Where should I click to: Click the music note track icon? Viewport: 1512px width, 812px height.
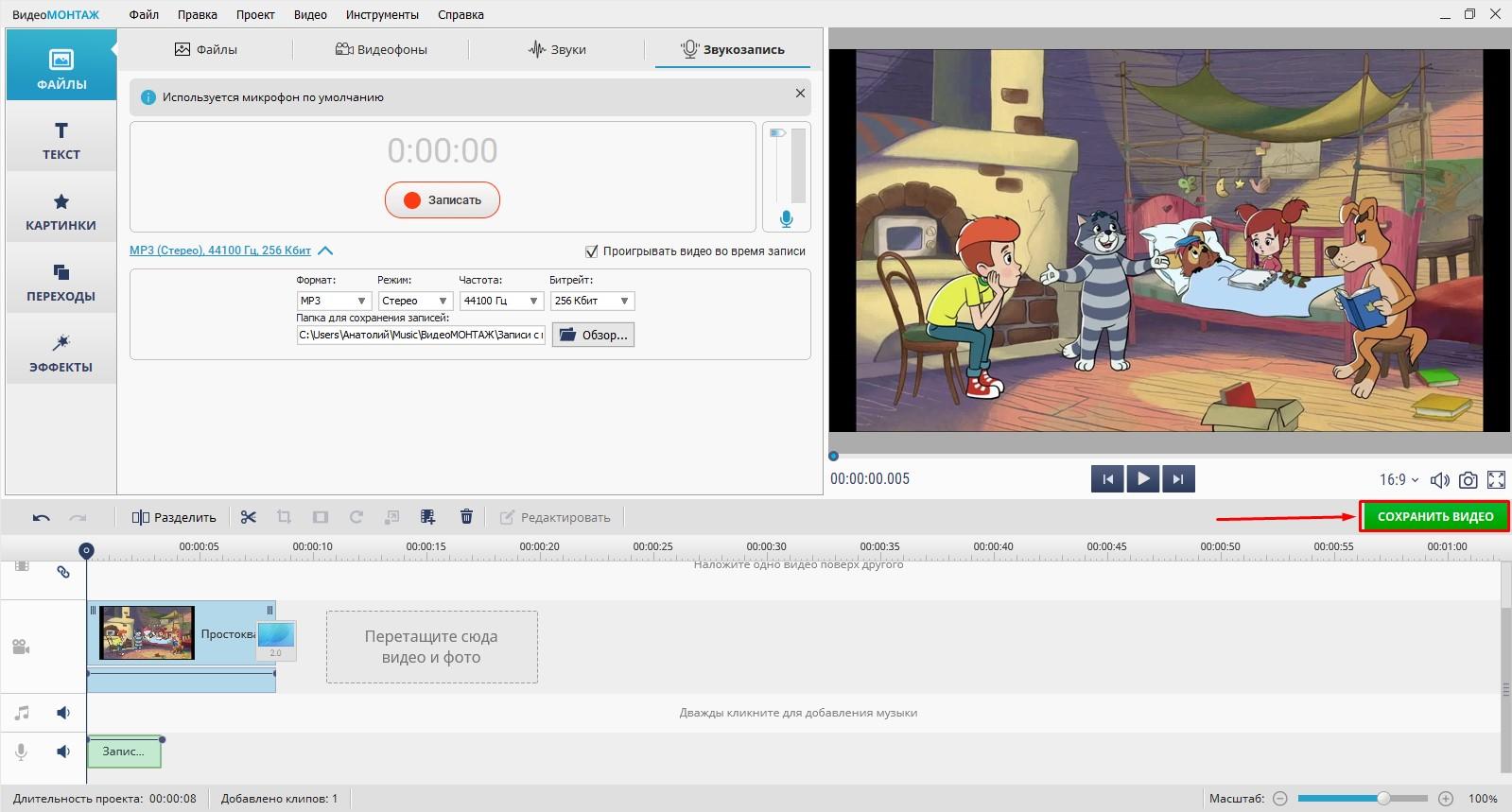22,713
